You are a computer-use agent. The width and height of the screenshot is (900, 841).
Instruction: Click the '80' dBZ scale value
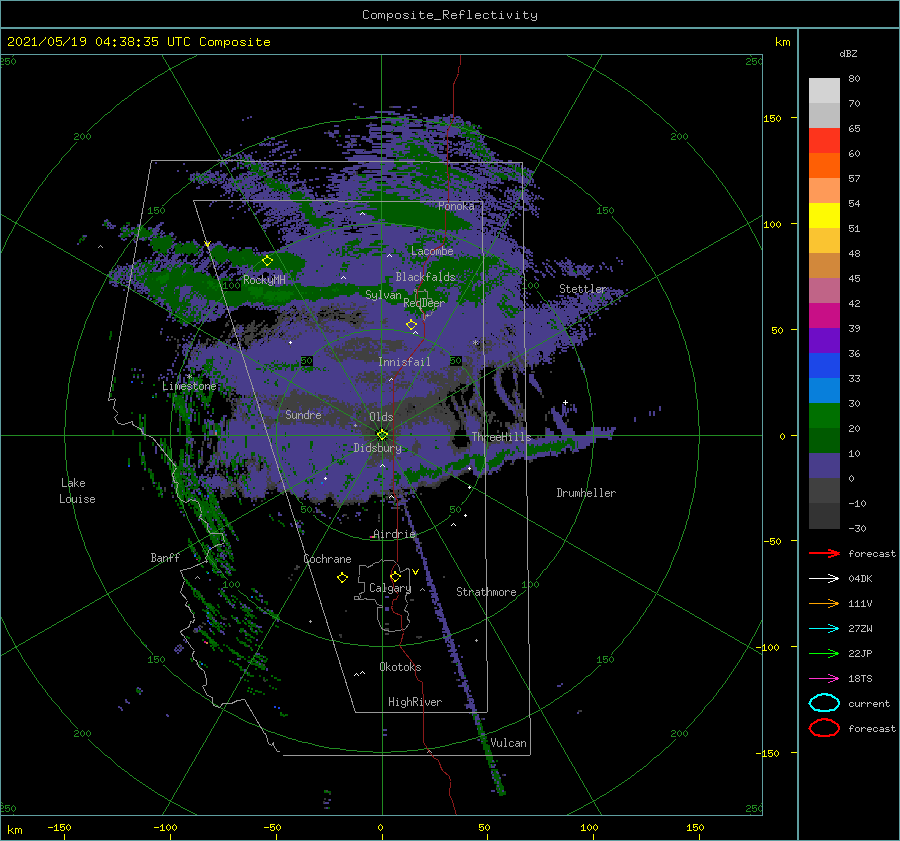click(x=854, y=79)
